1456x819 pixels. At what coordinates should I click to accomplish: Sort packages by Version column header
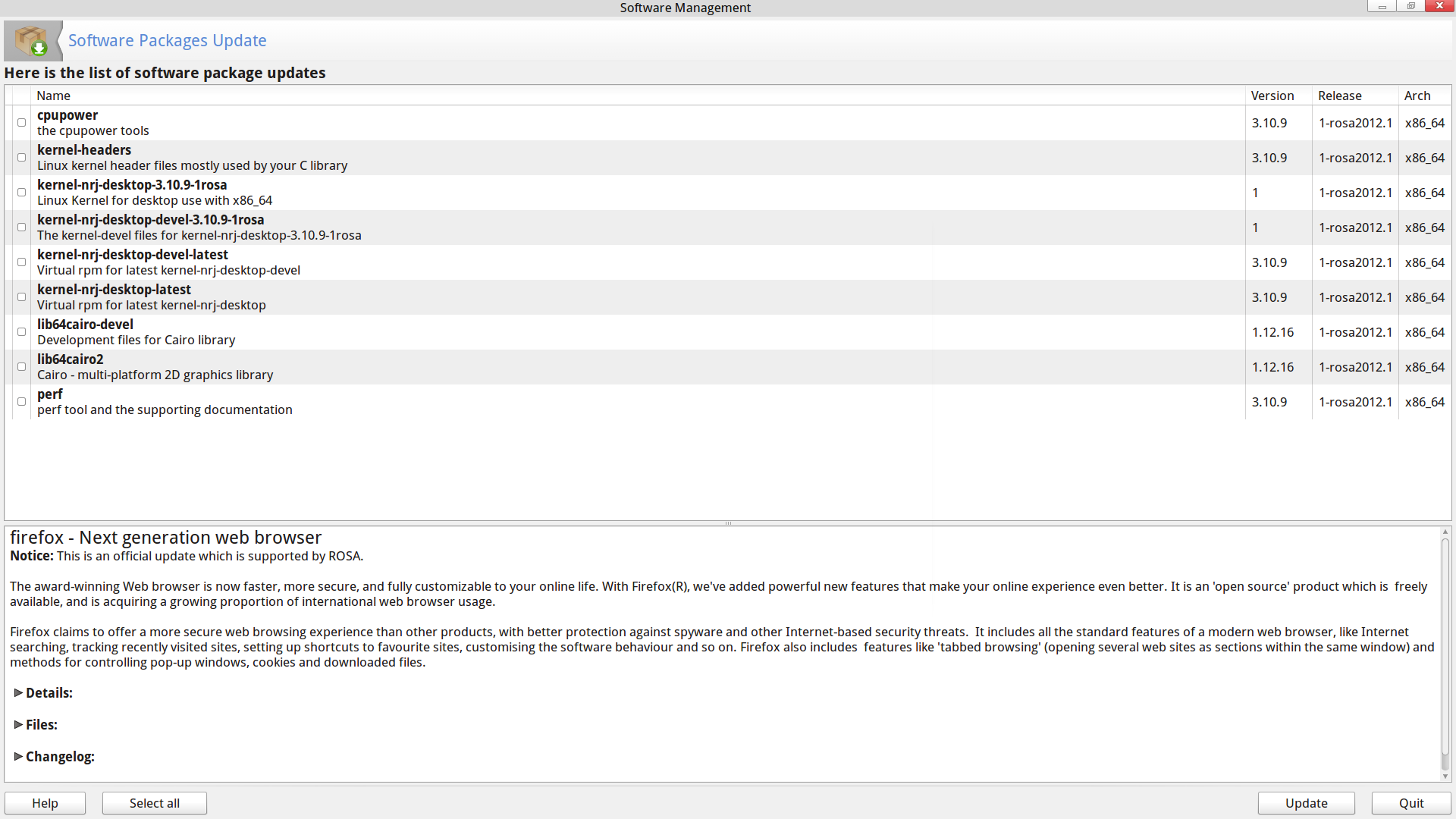pyautogui.click(x=1272, y=96)
